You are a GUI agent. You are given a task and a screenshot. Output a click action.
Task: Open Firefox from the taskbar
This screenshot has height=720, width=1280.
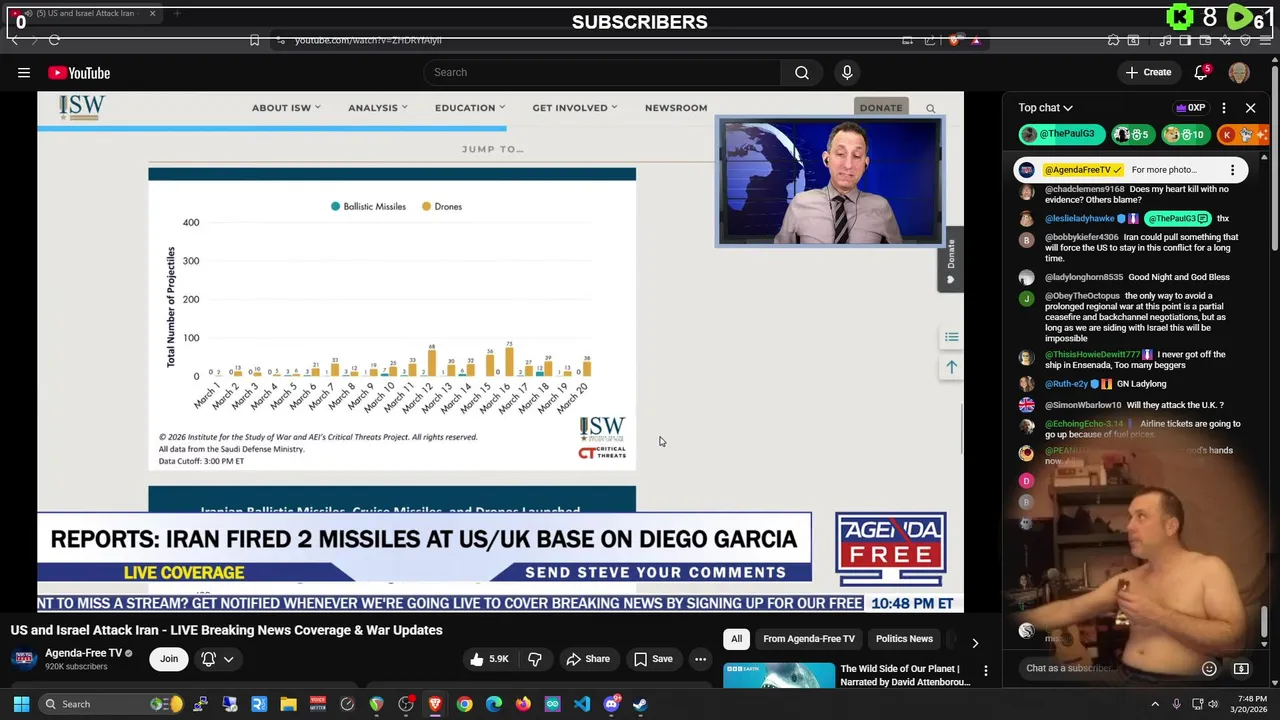pyautogui.click(x=523, y=704)
